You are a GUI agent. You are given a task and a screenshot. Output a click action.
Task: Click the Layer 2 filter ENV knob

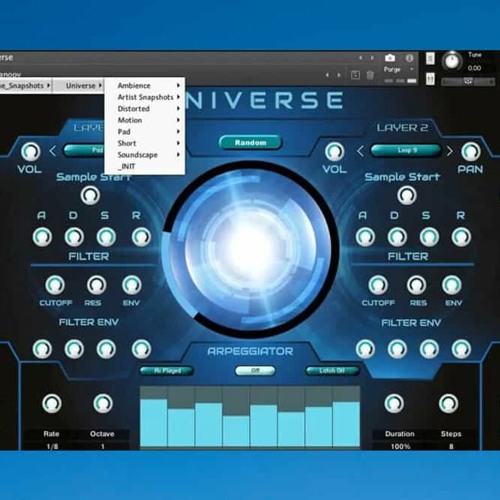pyautogui.click(x=452, y=285)
